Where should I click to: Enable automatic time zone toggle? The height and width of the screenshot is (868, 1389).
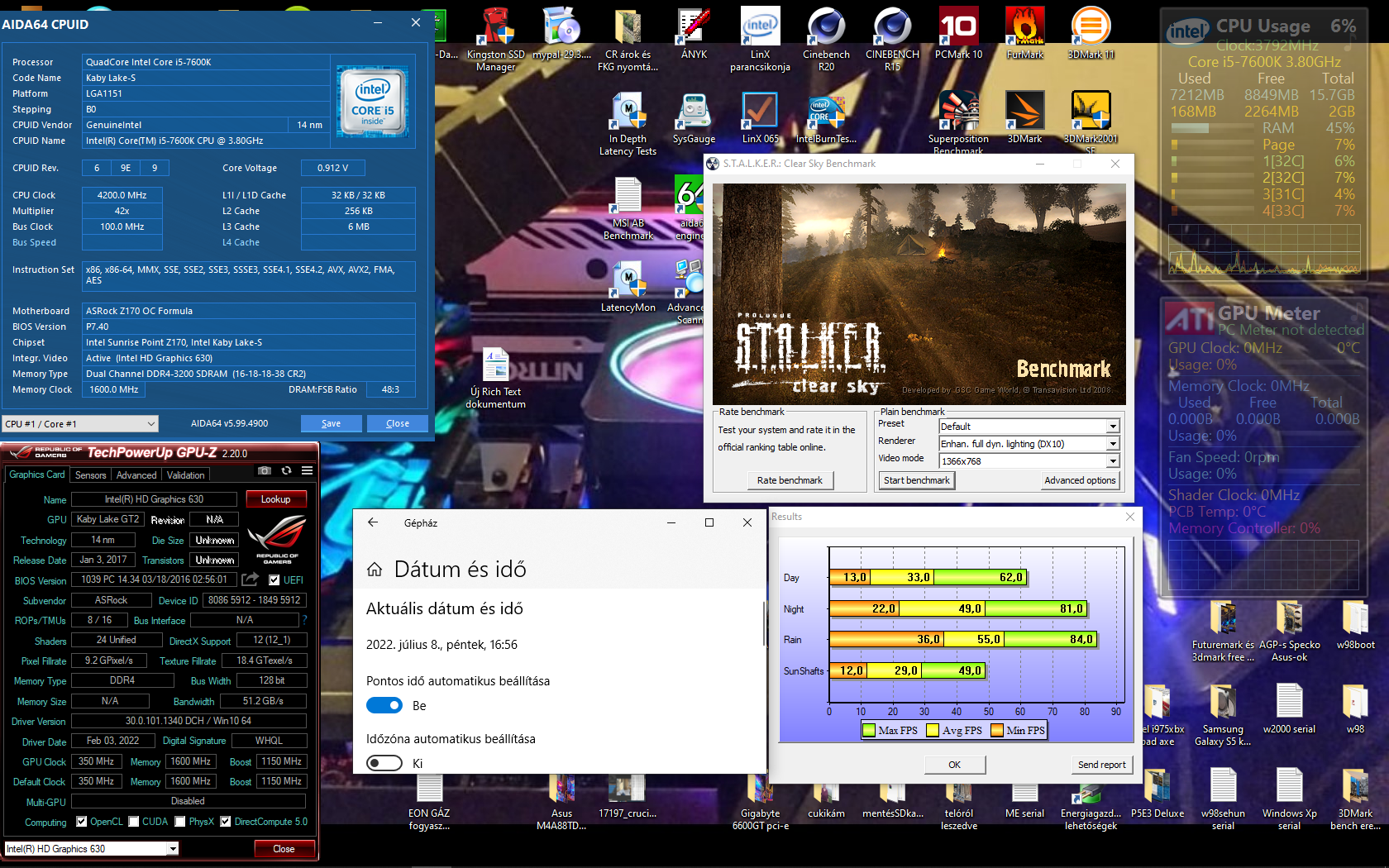pyautogui.click(x=384, y=763)
